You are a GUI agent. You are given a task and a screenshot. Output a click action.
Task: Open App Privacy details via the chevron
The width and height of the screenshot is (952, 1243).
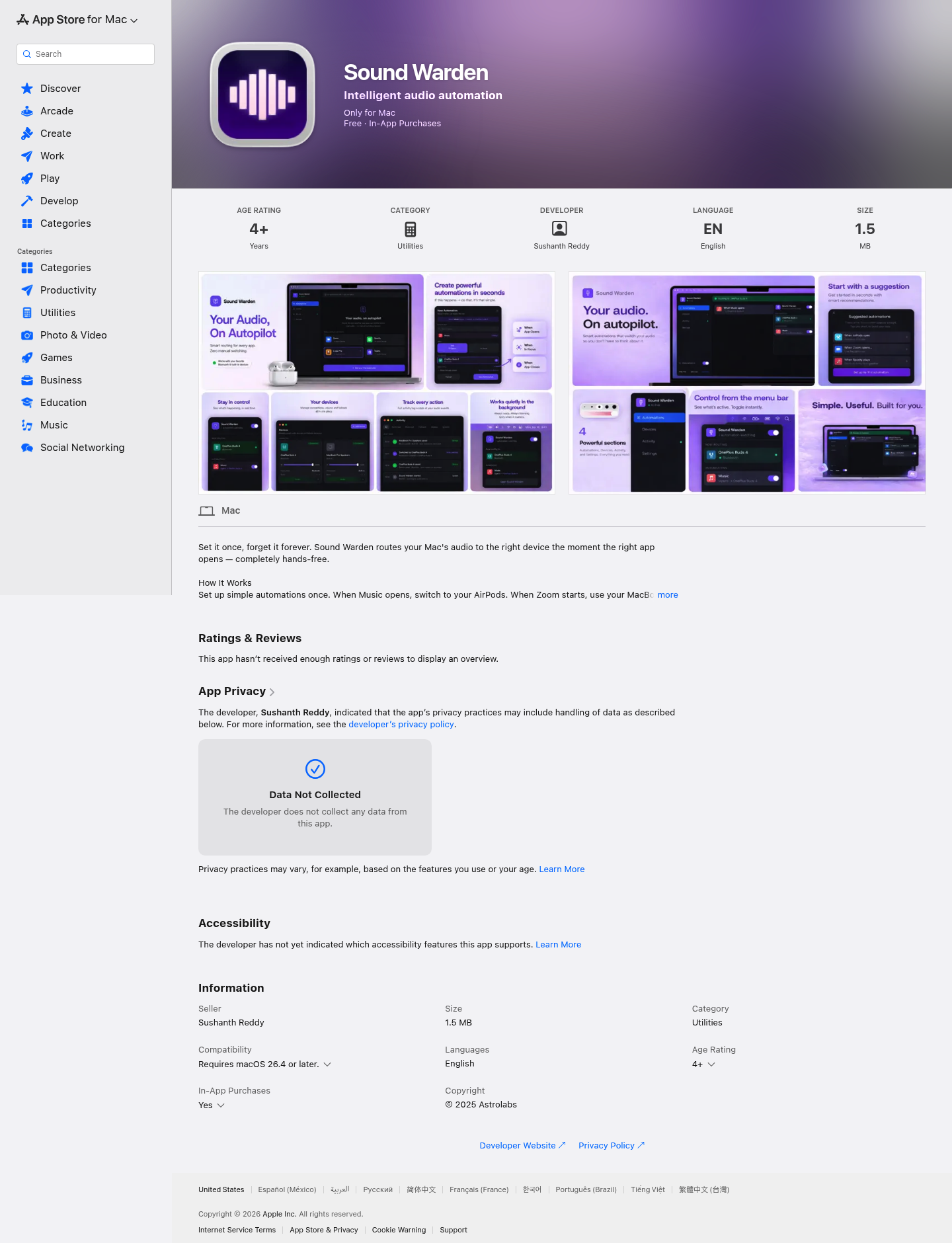(x=272, y=692)
